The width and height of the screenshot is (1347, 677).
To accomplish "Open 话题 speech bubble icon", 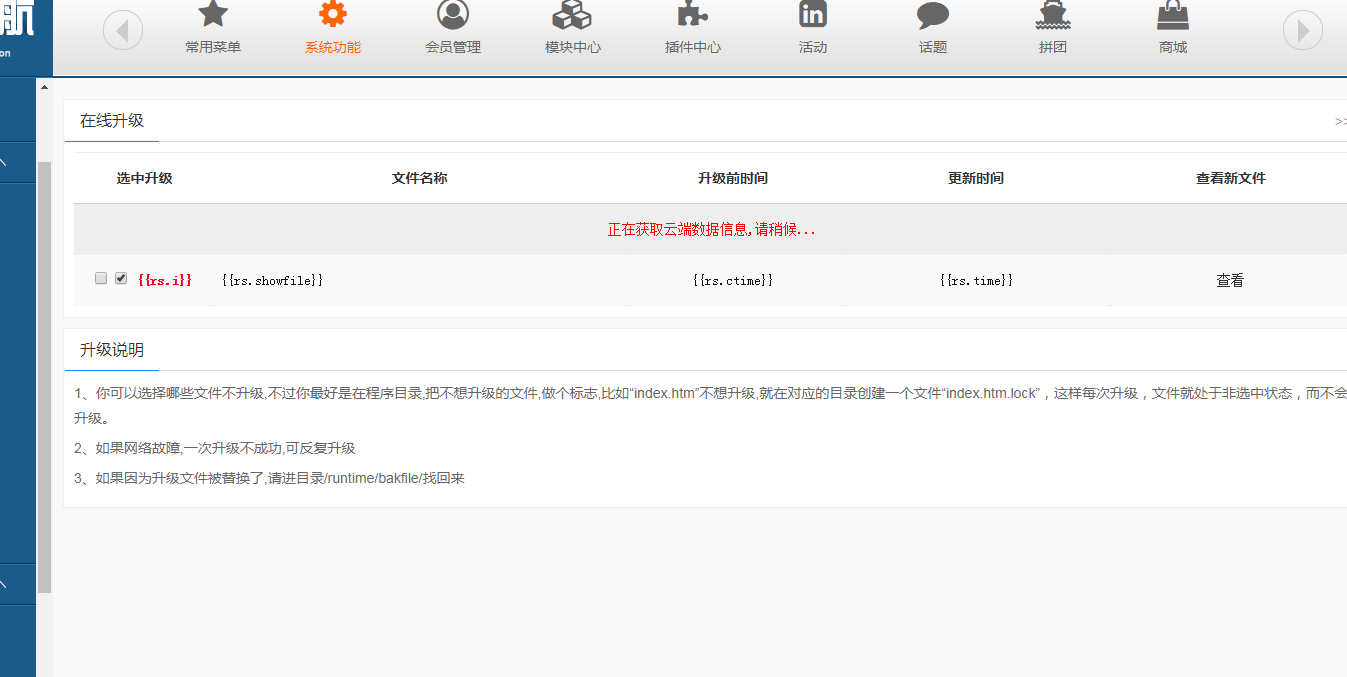I will [933, 15].
